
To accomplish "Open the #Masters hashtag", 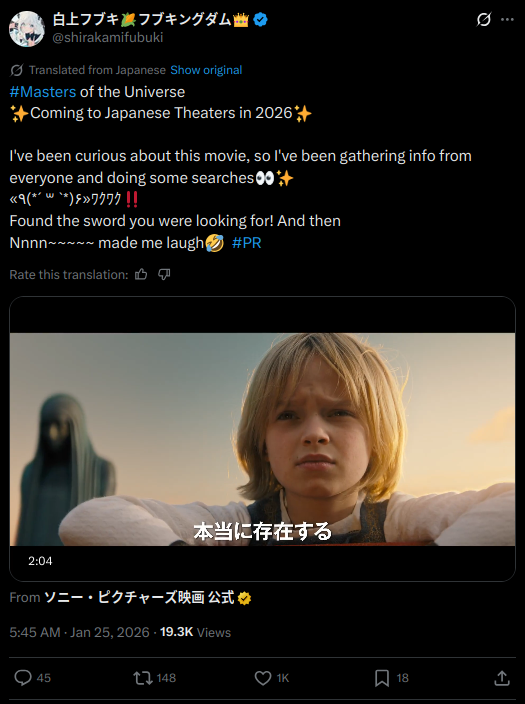I will (x=43, y=92).
